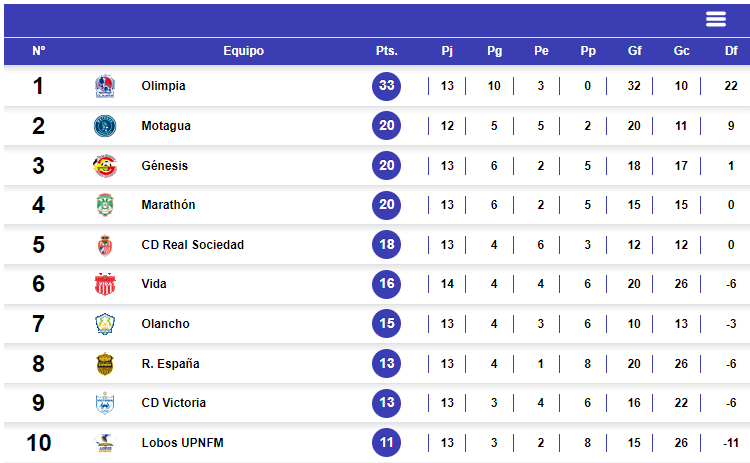Click Olimpia's 33 points badge

click(x=386, y=86)
